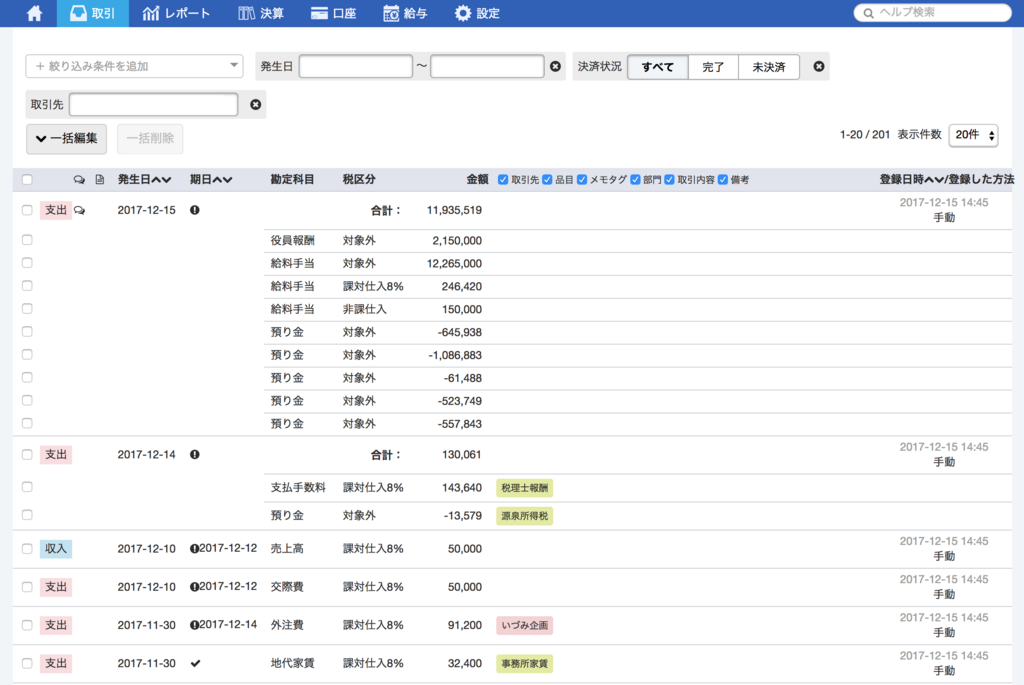
Task: Check the 2017-12-15 支出 transaction checkbox
Action: 27,210
